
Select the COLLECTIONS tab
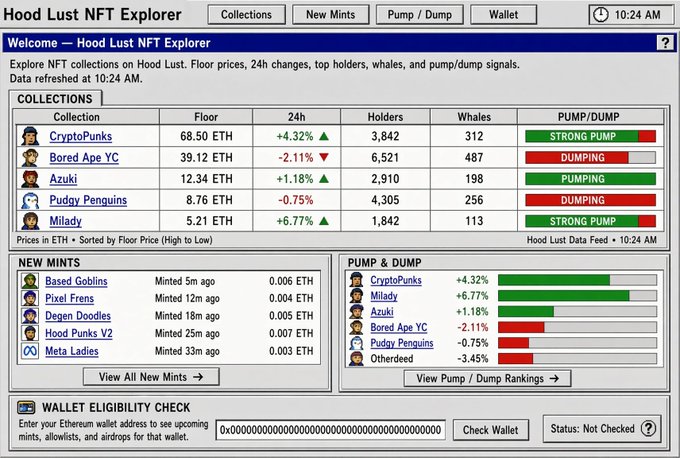tap(55, 99)
